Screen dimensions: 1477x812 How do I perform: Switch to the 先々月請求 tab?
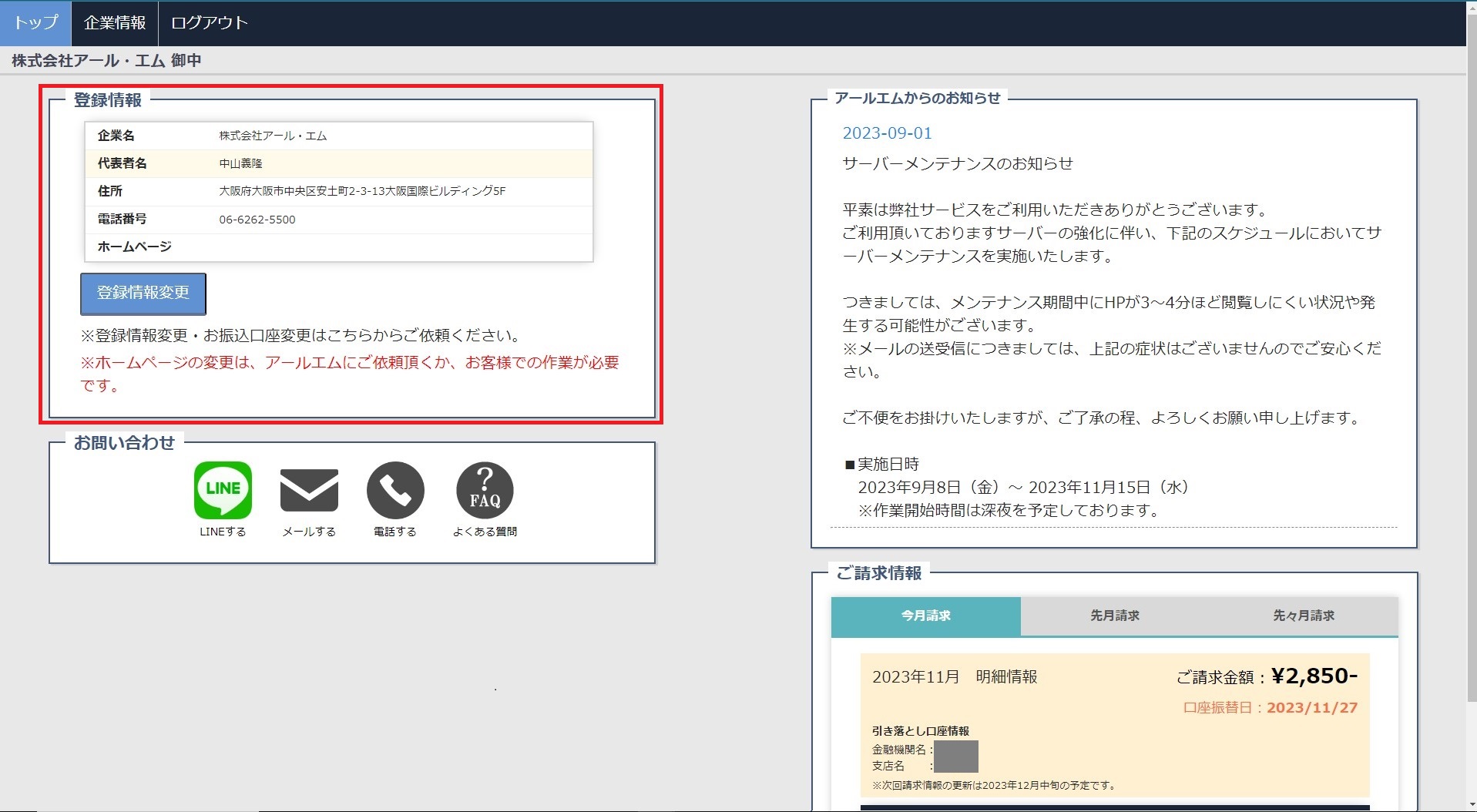1303,616
